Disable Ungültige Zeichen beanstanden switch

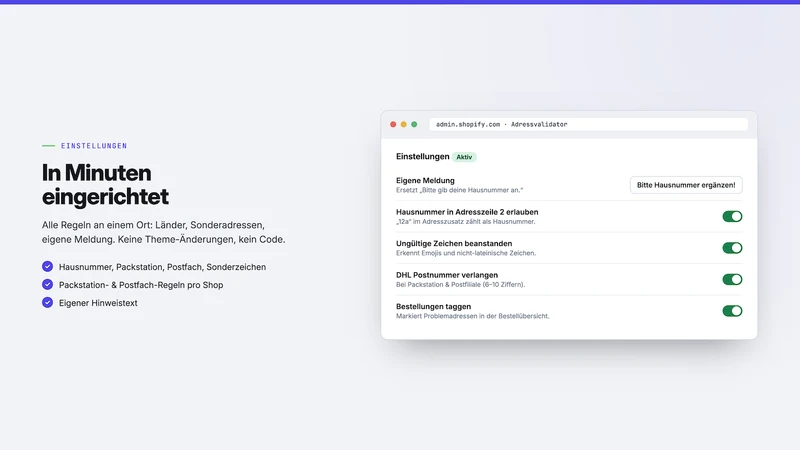[732, 248]
